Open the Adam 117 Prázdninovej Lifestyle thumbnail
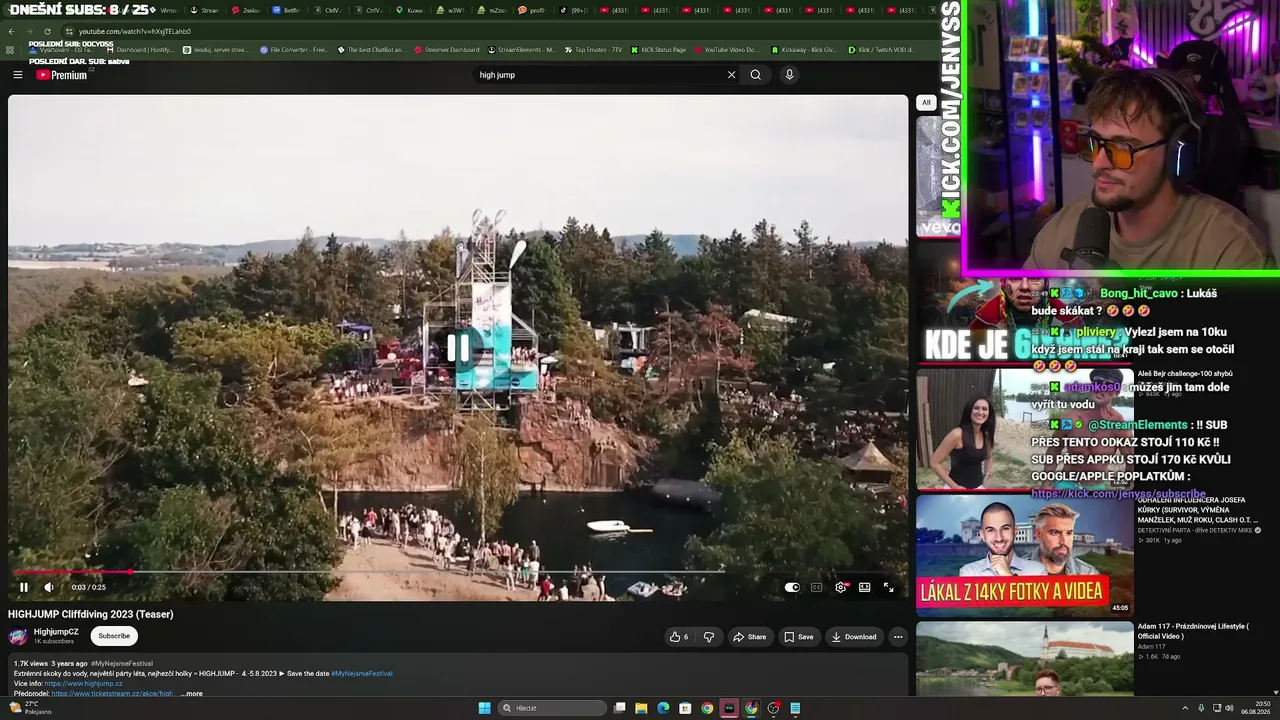1280x720 pixels. pyautogui.click(x=1025, y=658)
